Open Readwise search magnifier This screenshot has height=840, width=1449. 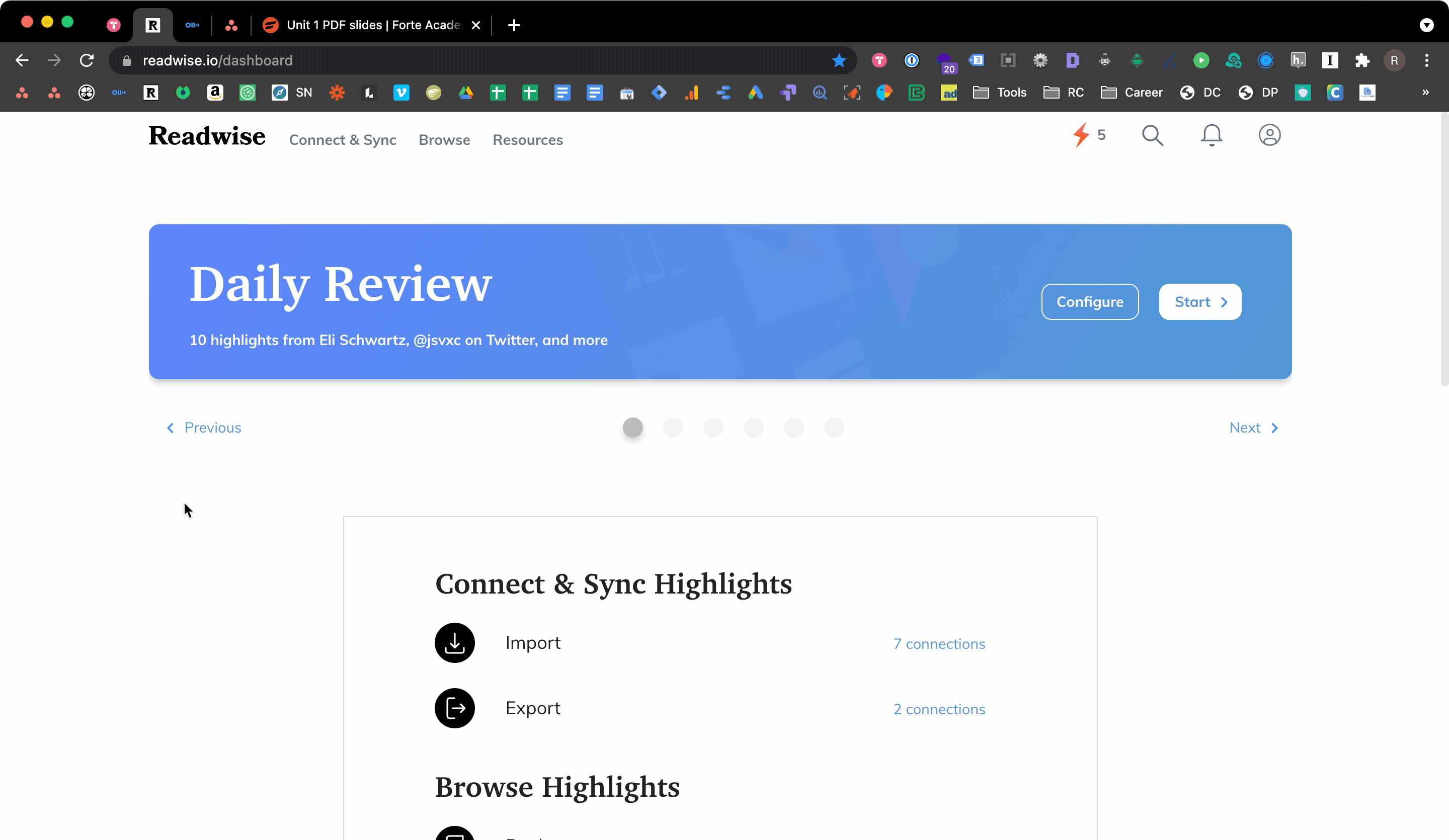[1152, 135]
